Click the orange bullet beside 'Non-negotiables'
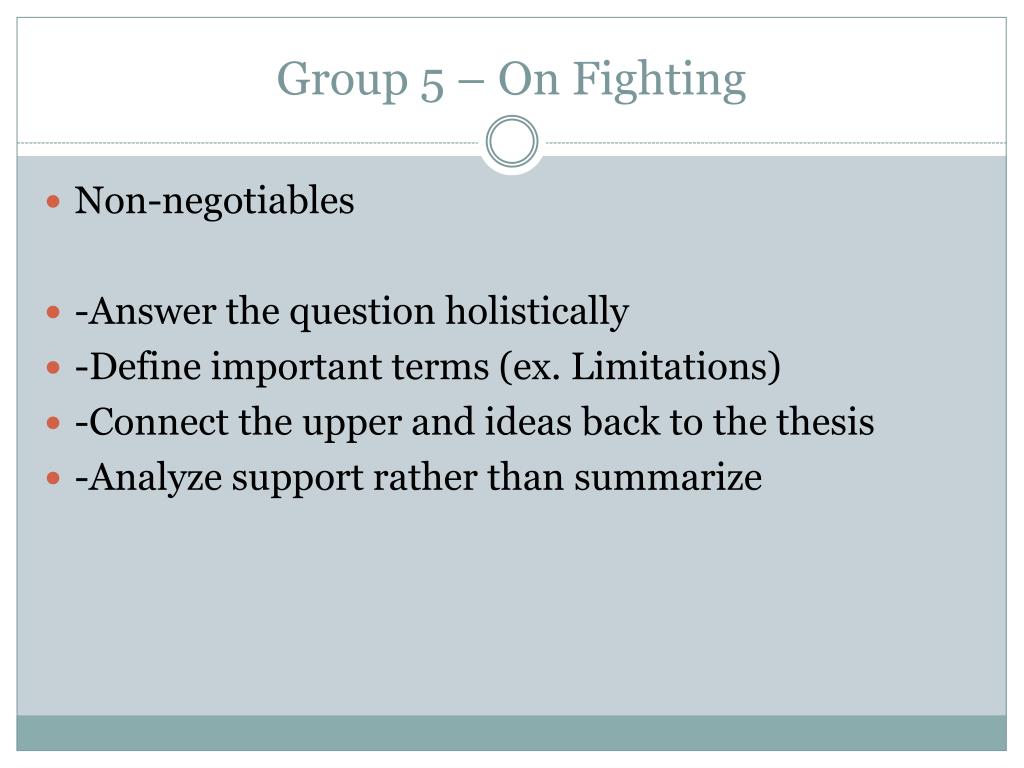This screenshot has width=1024, height=768. (x=54, y=201)
